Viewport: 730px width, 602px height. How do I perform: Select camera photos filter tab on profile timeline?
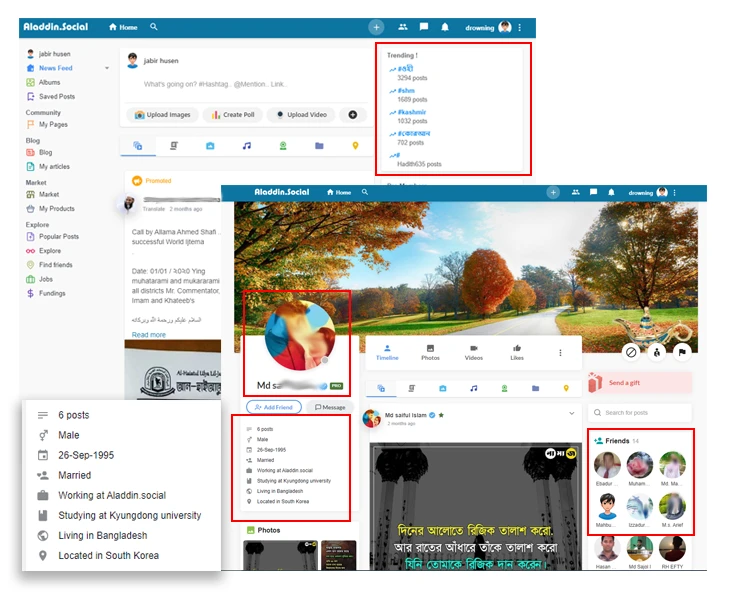point(442,388)
